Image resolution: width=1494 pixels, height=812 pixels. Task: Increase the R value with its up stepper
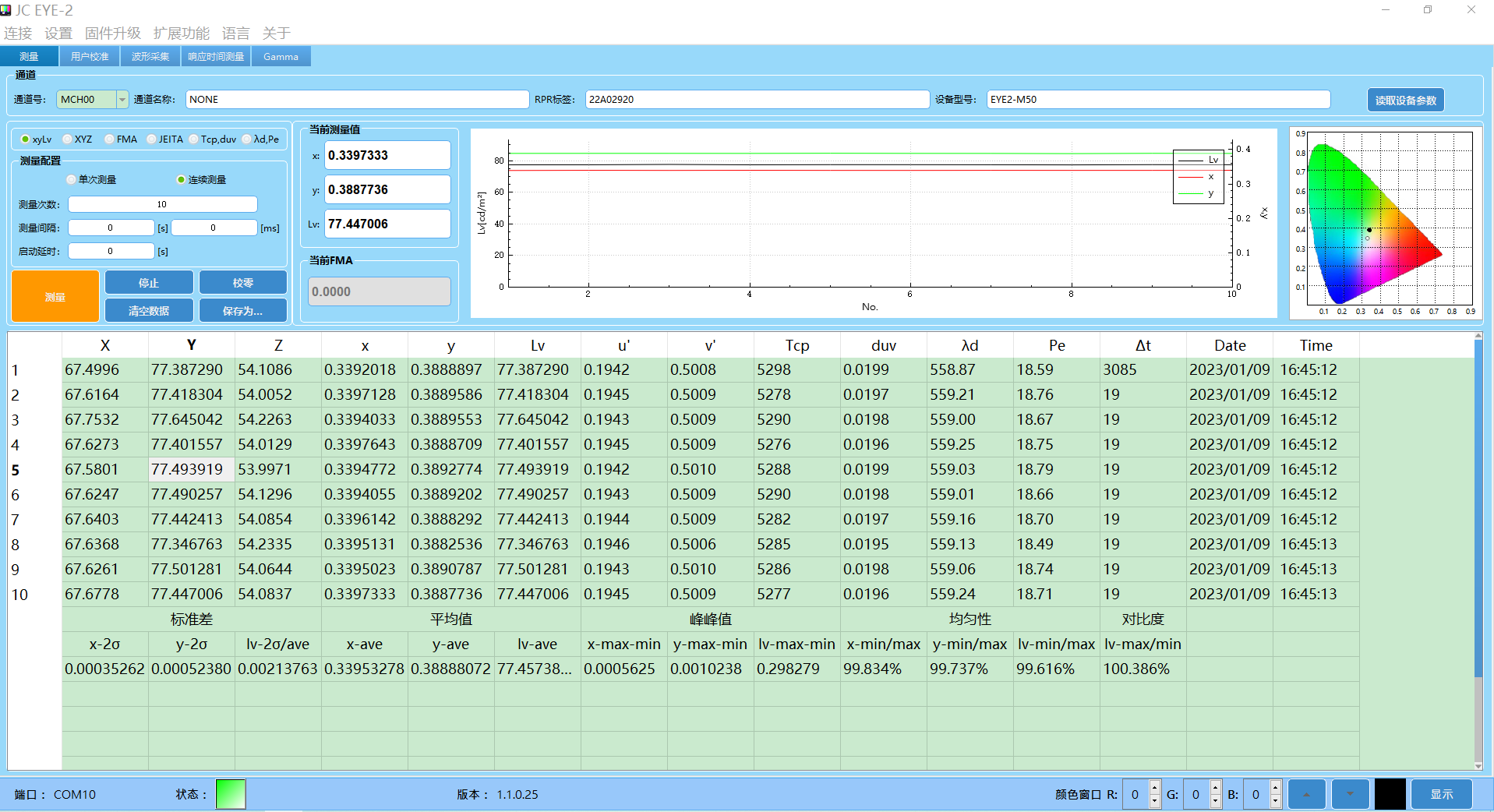(1155, 787)
